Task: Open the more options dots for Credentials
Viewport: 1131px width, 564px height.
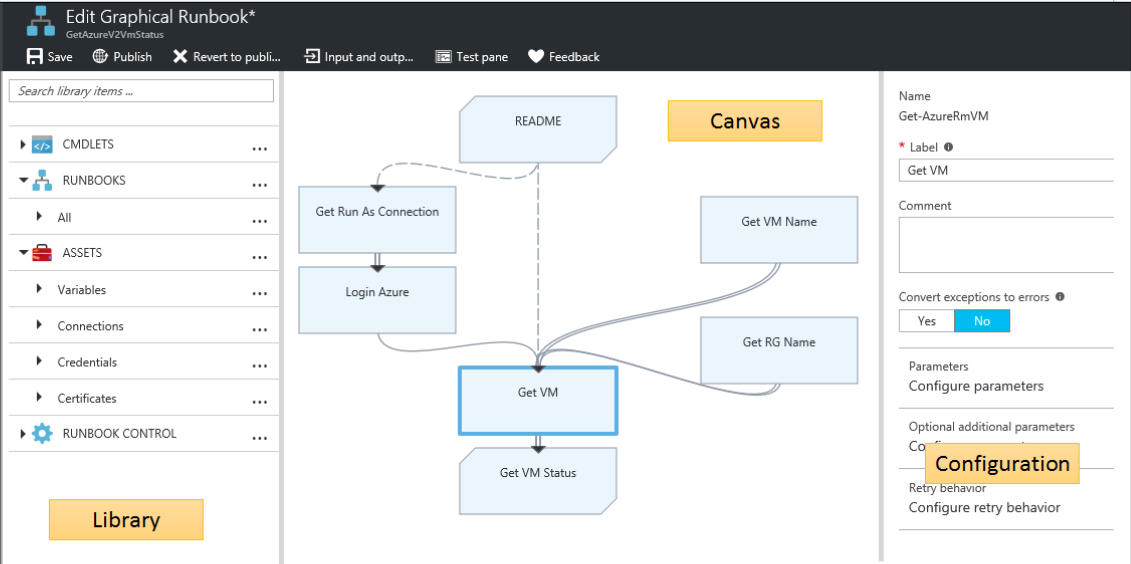Action: 260,366
